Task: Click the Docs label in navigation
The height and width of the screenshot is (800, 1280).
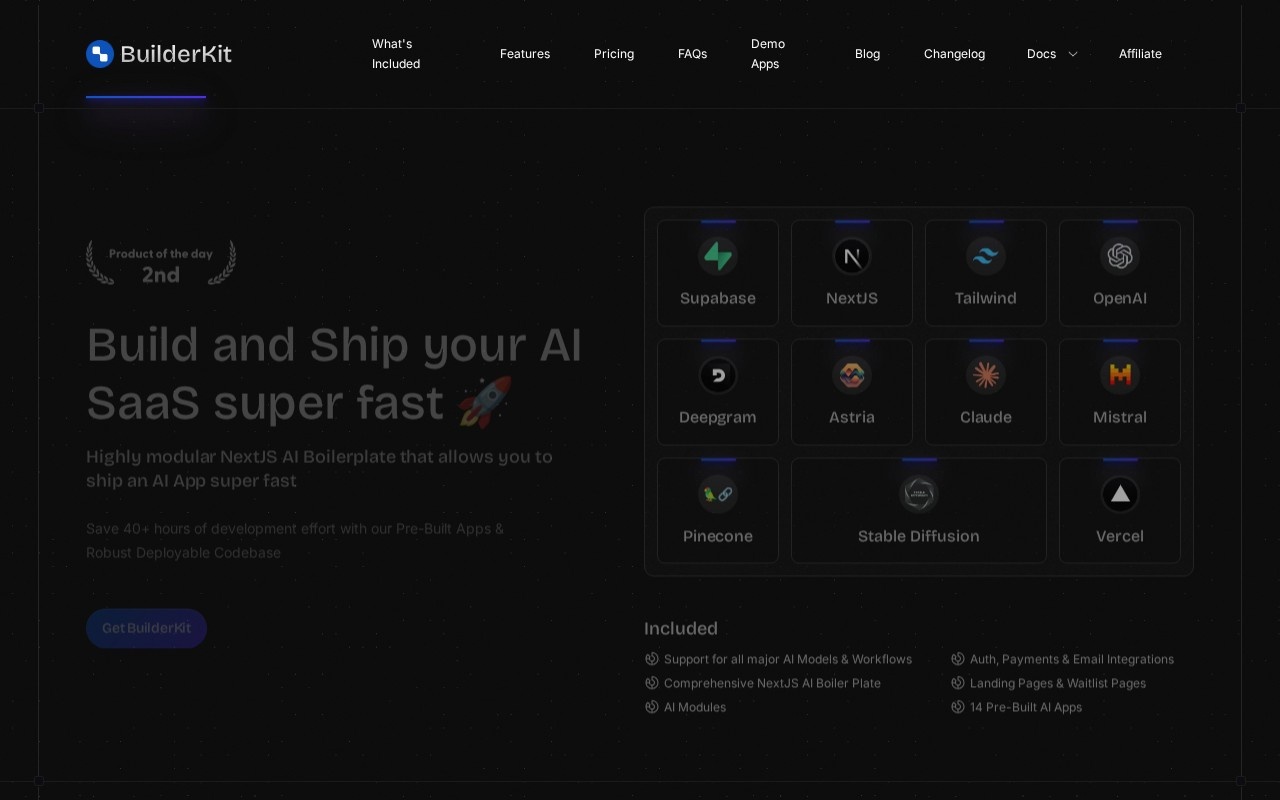Action: tap(1041, 54)
